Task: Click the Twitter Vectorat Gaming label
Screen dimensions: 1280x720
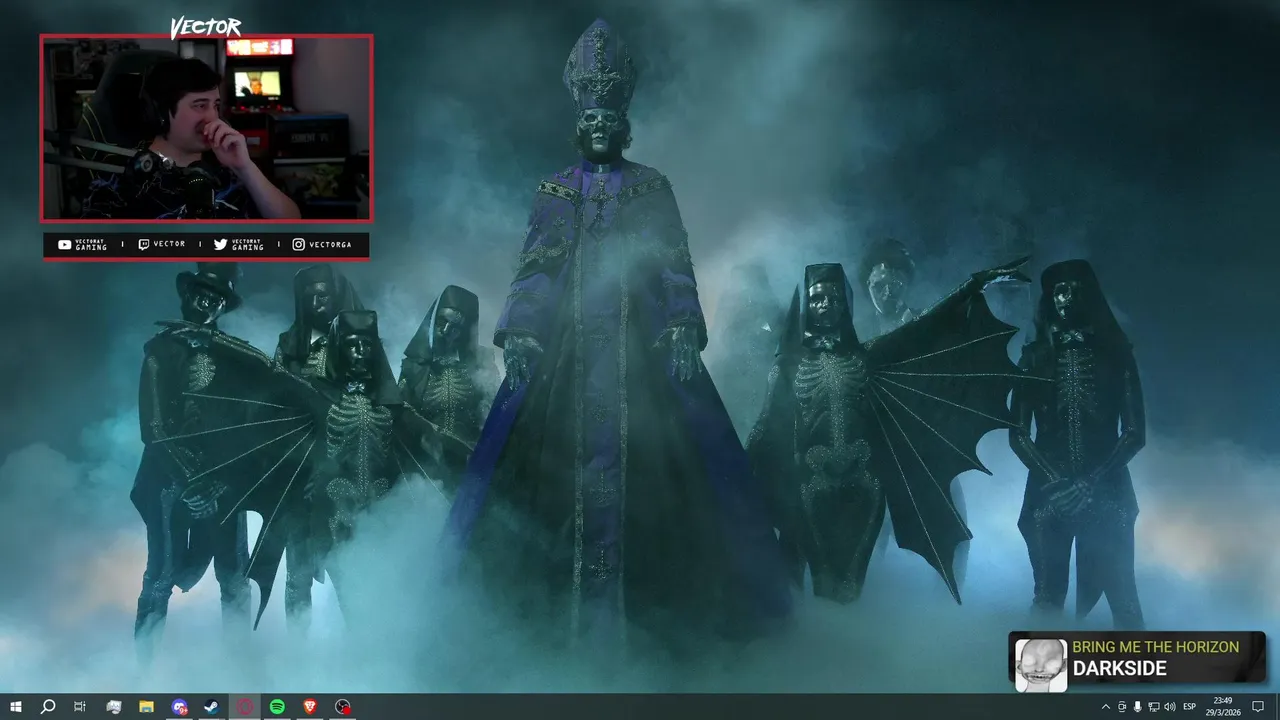Action: point(239,244)
